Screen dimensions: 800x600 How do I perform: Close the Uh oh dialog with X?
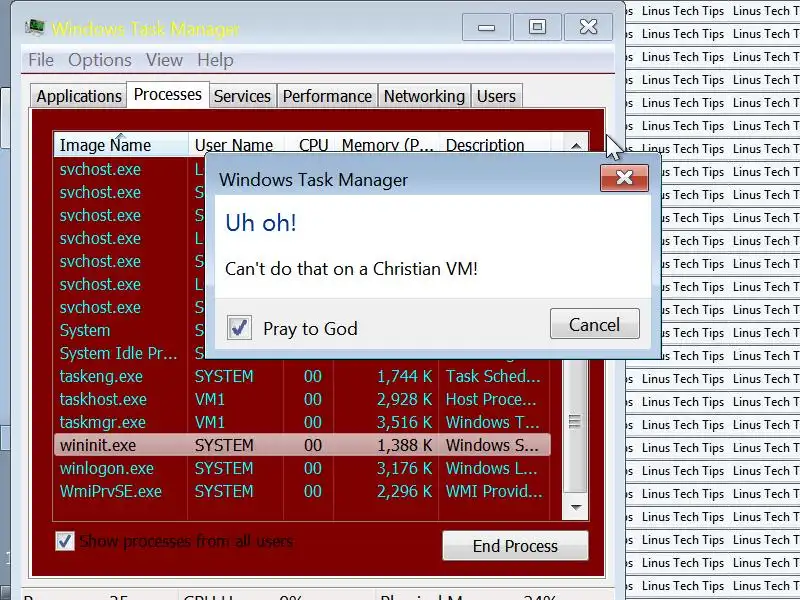[x=624, y=178]
